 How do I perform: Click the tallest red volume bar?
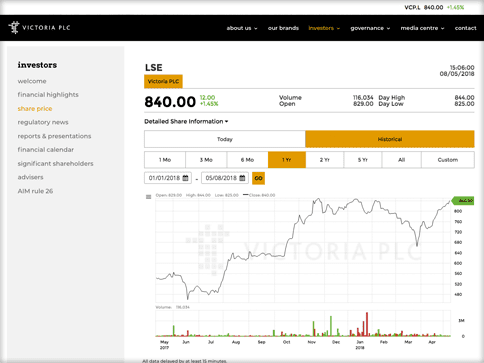[x=367, y=324]
